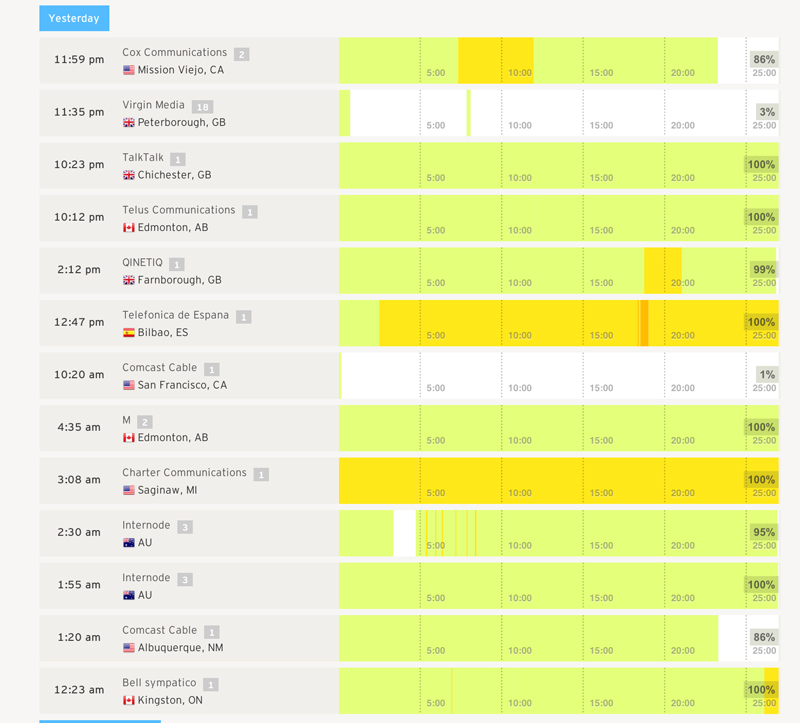This screenshot has width=800, height=723.
Task: Click TalkTalk green playback progress bar
Action: pos(559,165)
